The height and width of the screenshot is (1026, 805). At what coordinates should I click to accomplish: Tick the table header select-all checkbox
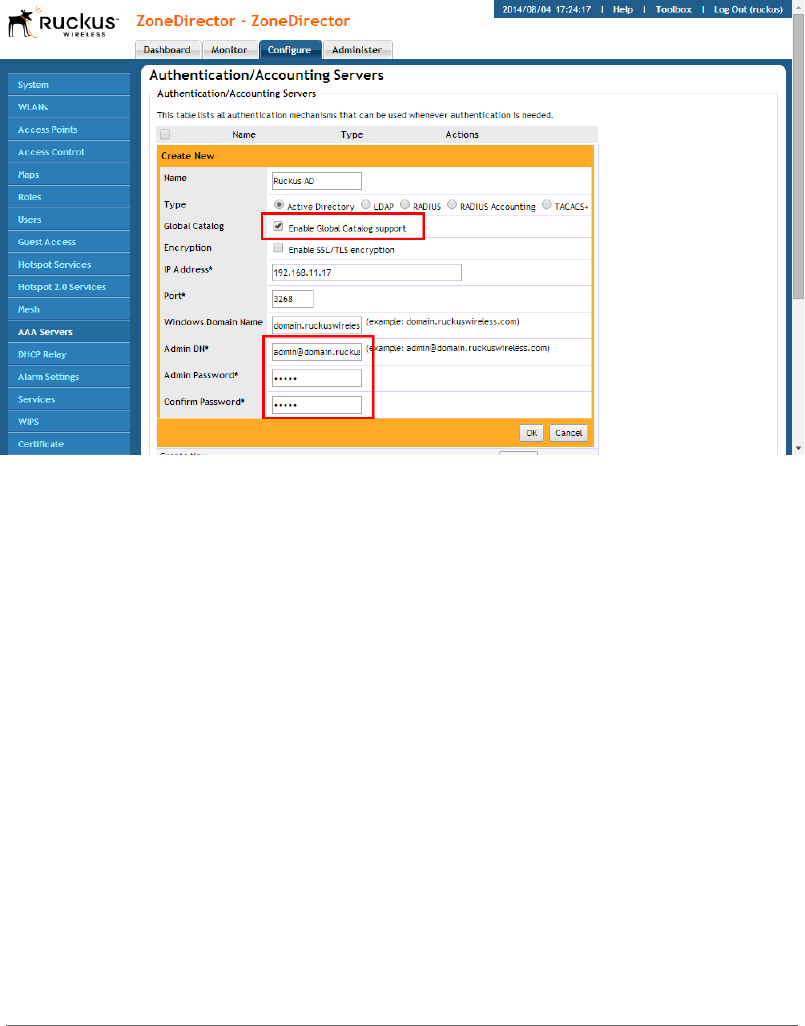coord(165,134)
